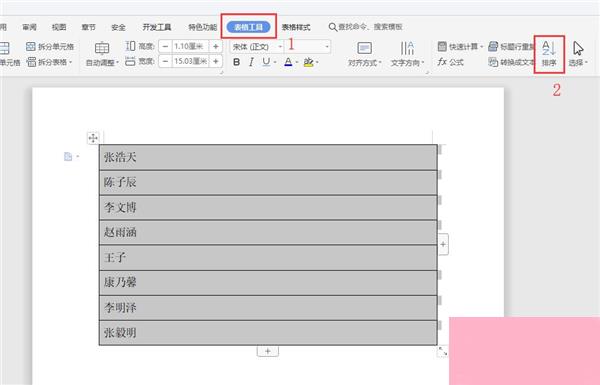Image resolution: width=600 pixels, height=385 pixels.
Task: Switch to the 审阅 review tab
Action: (29, 27)
